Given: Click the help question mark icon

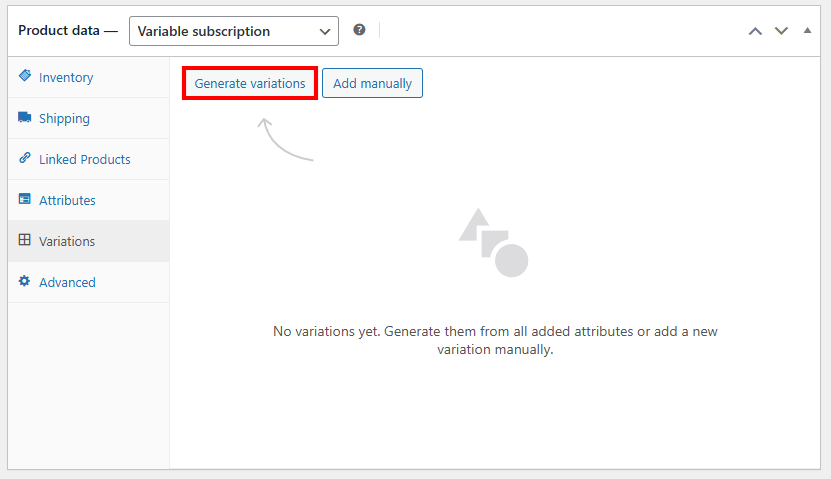Looking at the screenshot, I should (360, 30).
